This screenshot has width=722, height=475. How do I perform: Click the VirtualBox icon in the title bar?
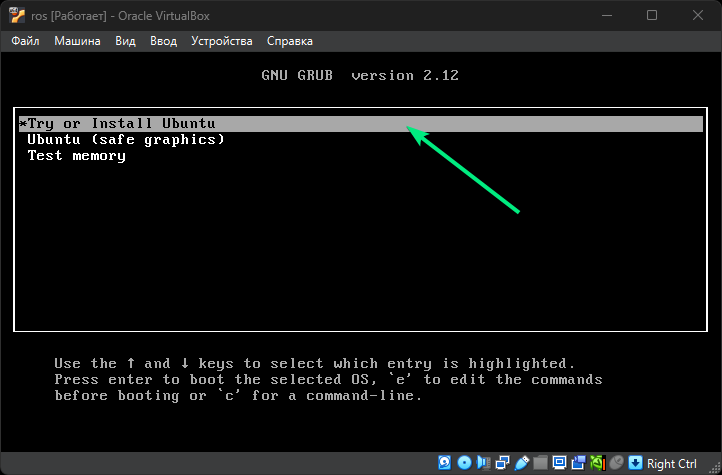tap(17, 16)
